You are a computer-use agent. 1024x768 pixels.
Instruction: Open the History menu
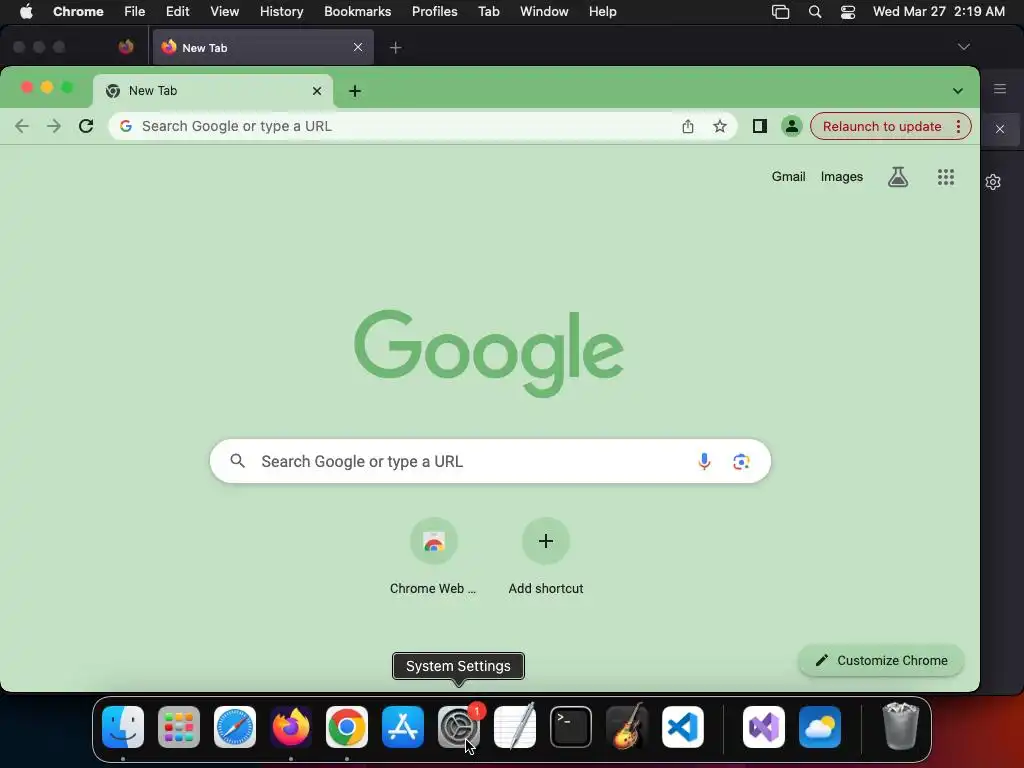click(281, 11)
